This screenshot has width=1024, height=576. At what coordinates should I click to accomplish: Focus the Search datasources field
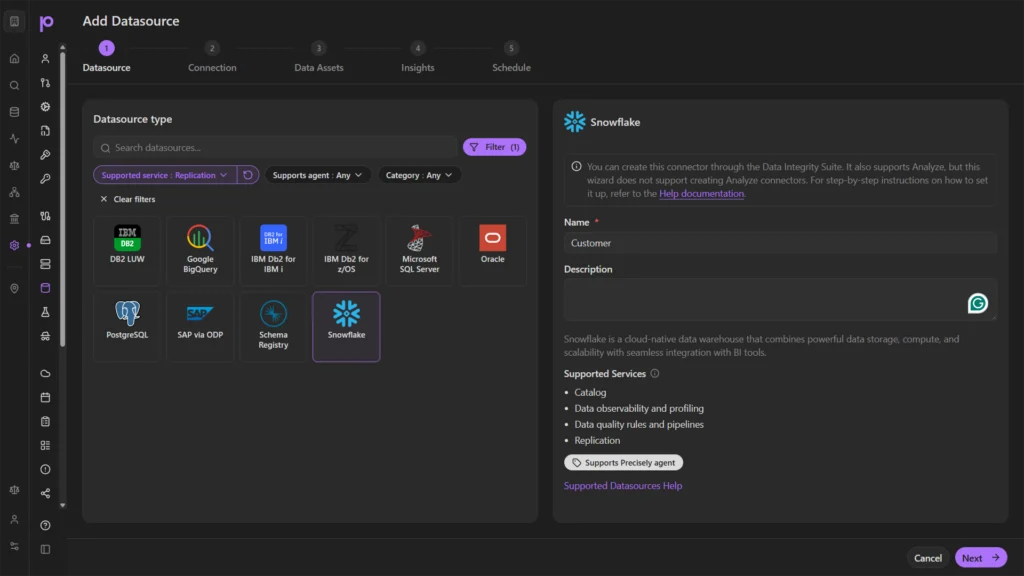coord(275,148)
